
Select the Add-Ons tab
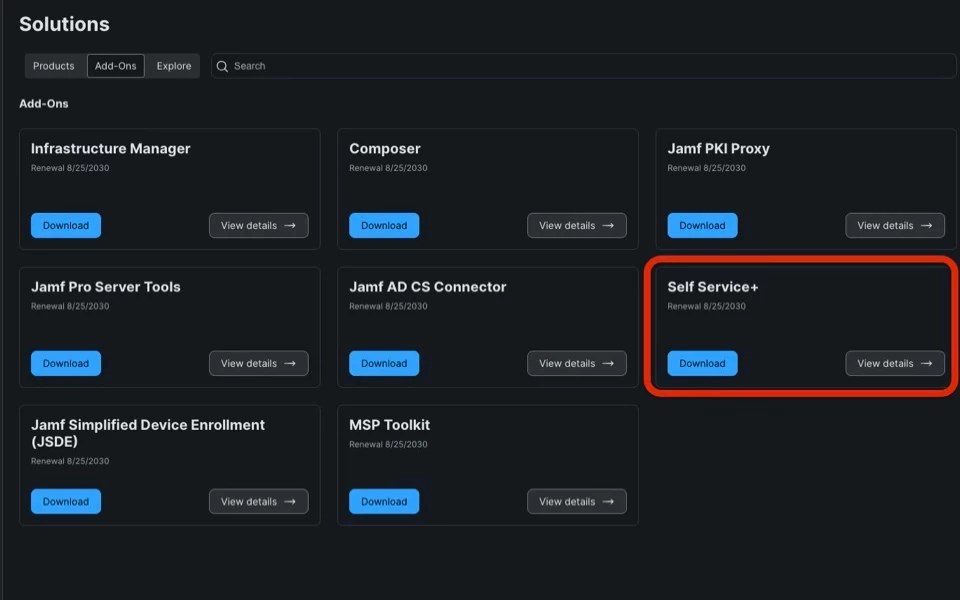click(x=116, y=66)
